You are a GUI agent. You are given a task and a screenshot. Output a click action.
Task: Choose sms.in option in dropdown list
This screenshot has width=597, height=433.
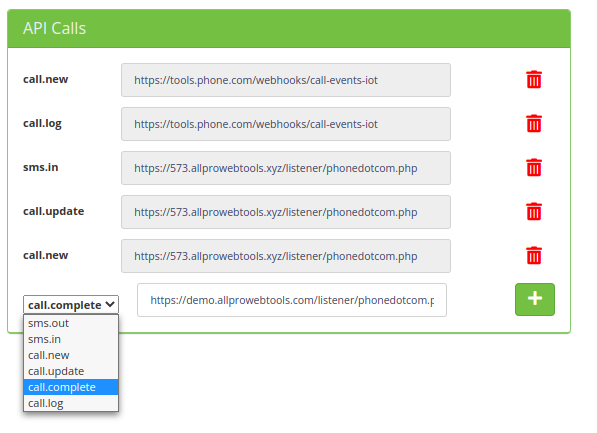point(71,339)
